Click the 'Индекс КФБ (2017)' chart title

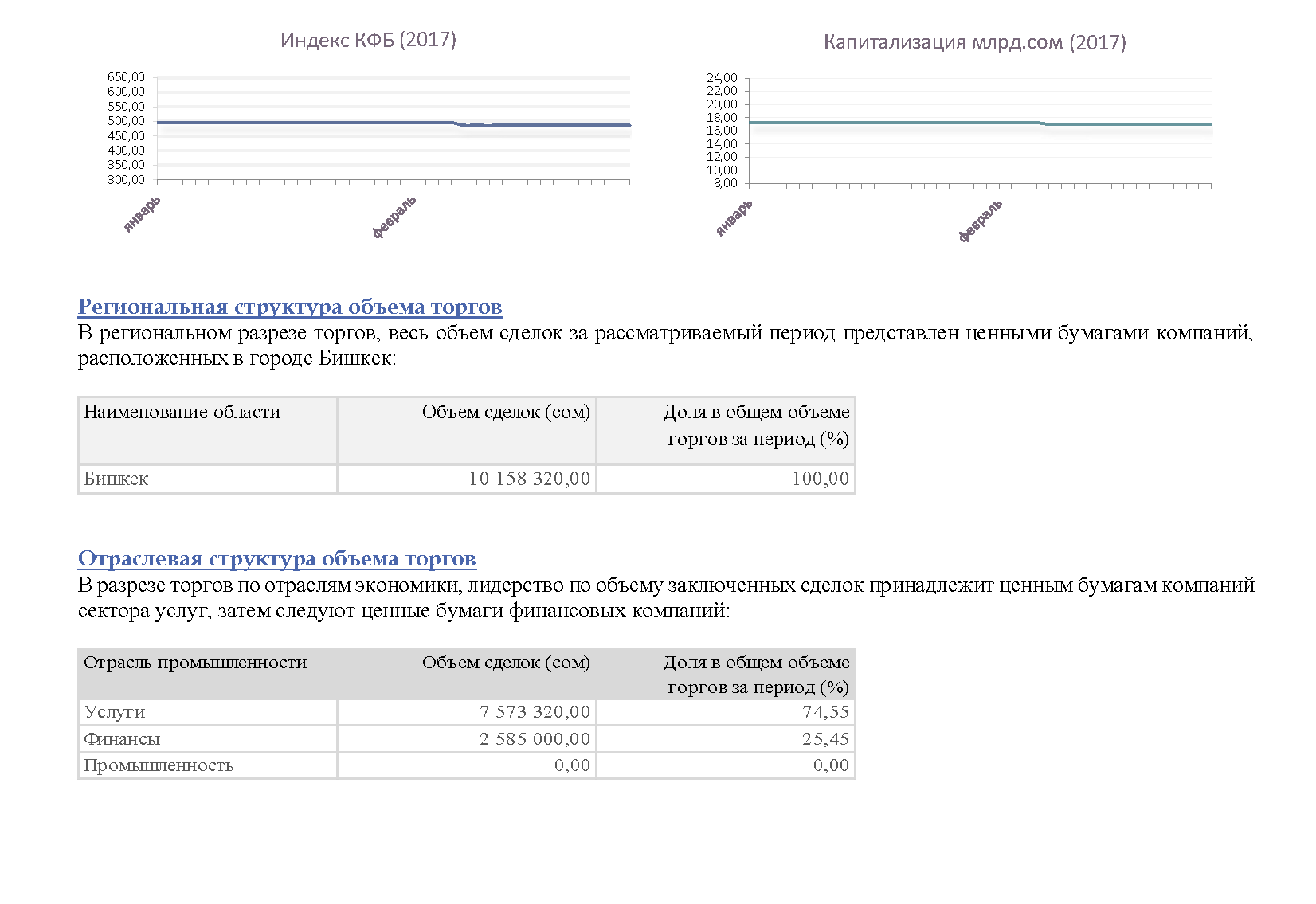tap(368, 40)
